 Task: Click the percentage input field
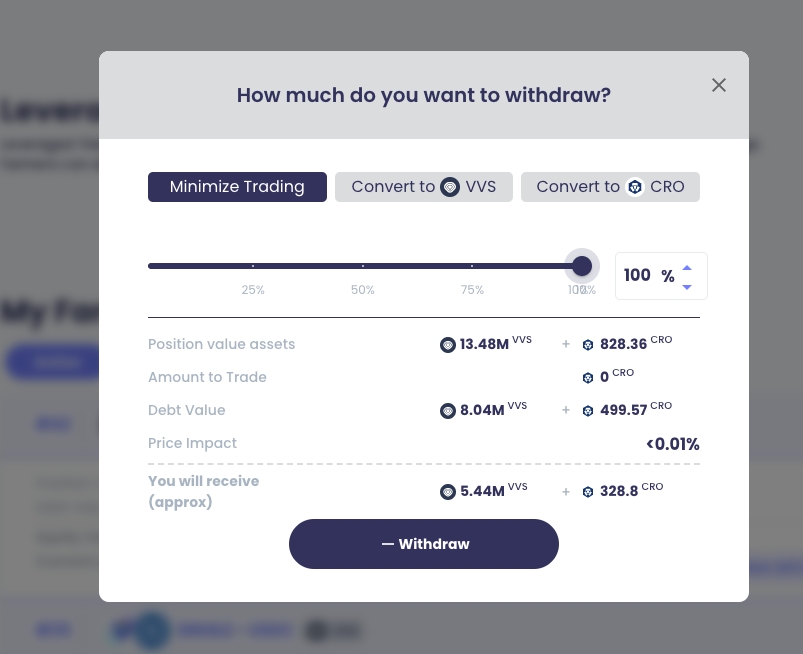pos(638,276)
